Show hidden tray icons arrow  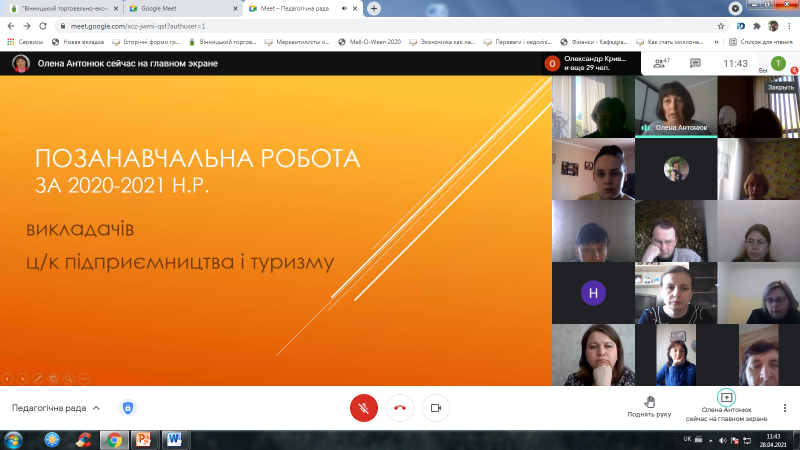(x=711, y=440)
